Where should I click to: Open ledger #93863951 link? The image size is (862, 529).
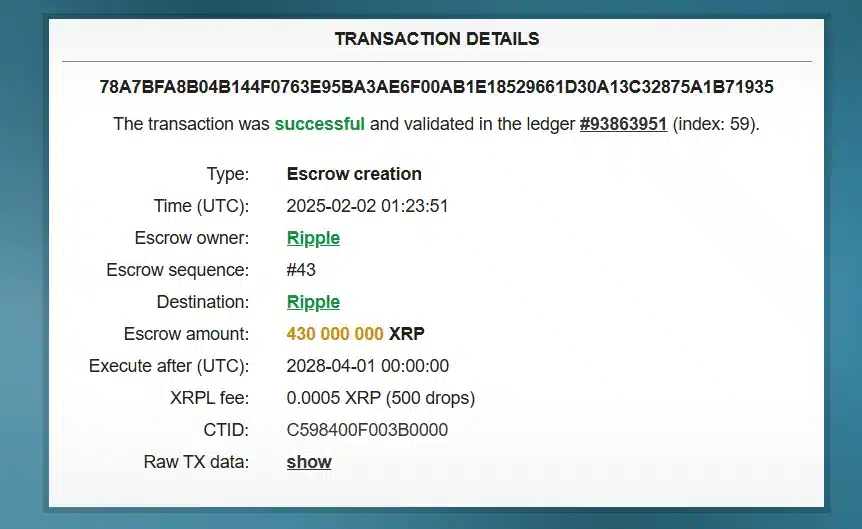pos(623,124)
